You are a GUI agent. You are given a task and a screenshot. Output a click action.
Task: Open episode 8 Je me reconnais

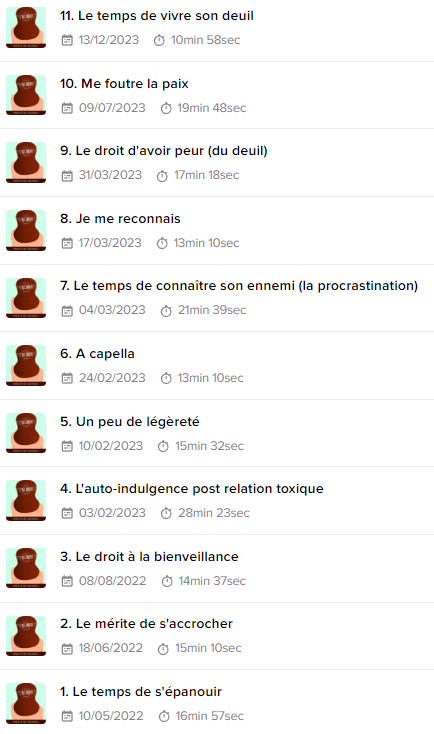tap(120, 219)
